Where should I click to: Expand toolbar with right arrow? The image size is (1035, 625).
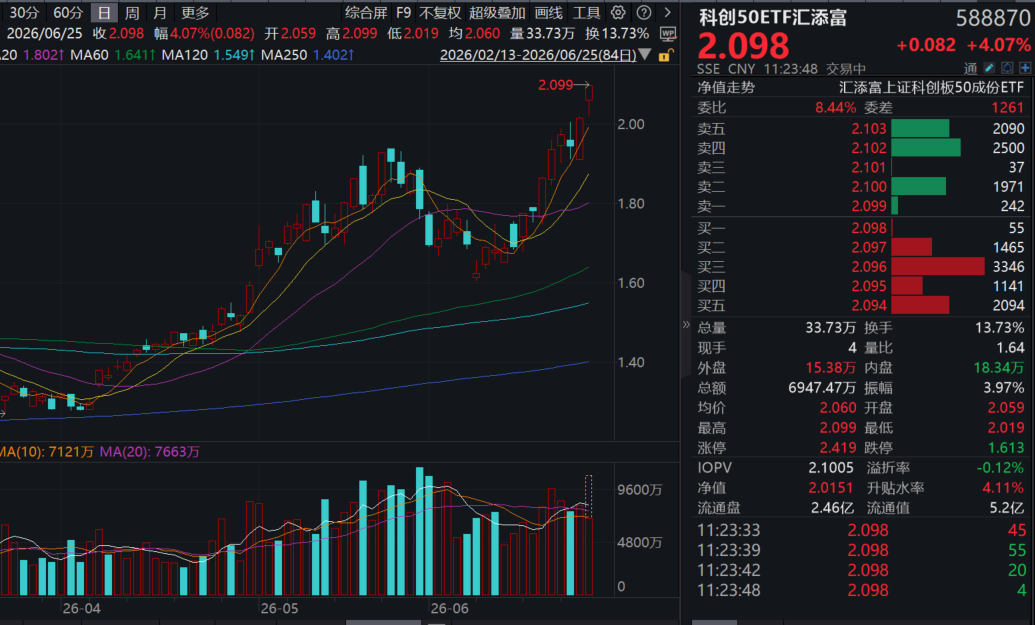coord(667,13)
